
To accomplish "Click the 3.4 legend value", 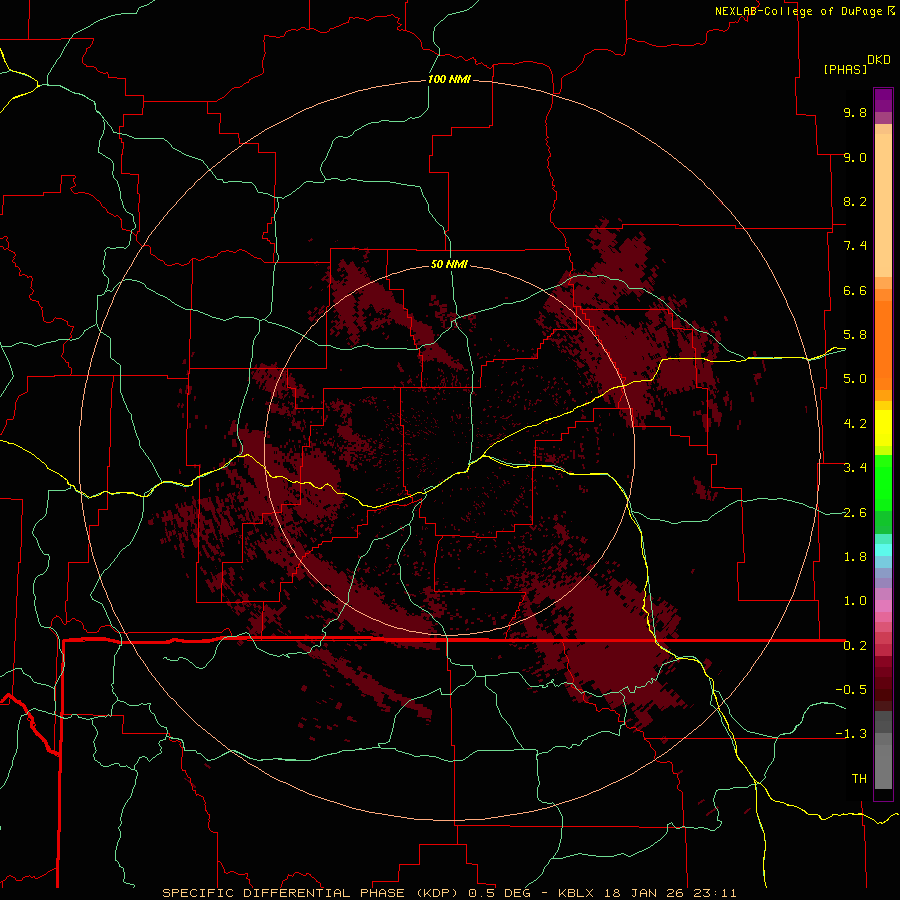I will point(855,468).
